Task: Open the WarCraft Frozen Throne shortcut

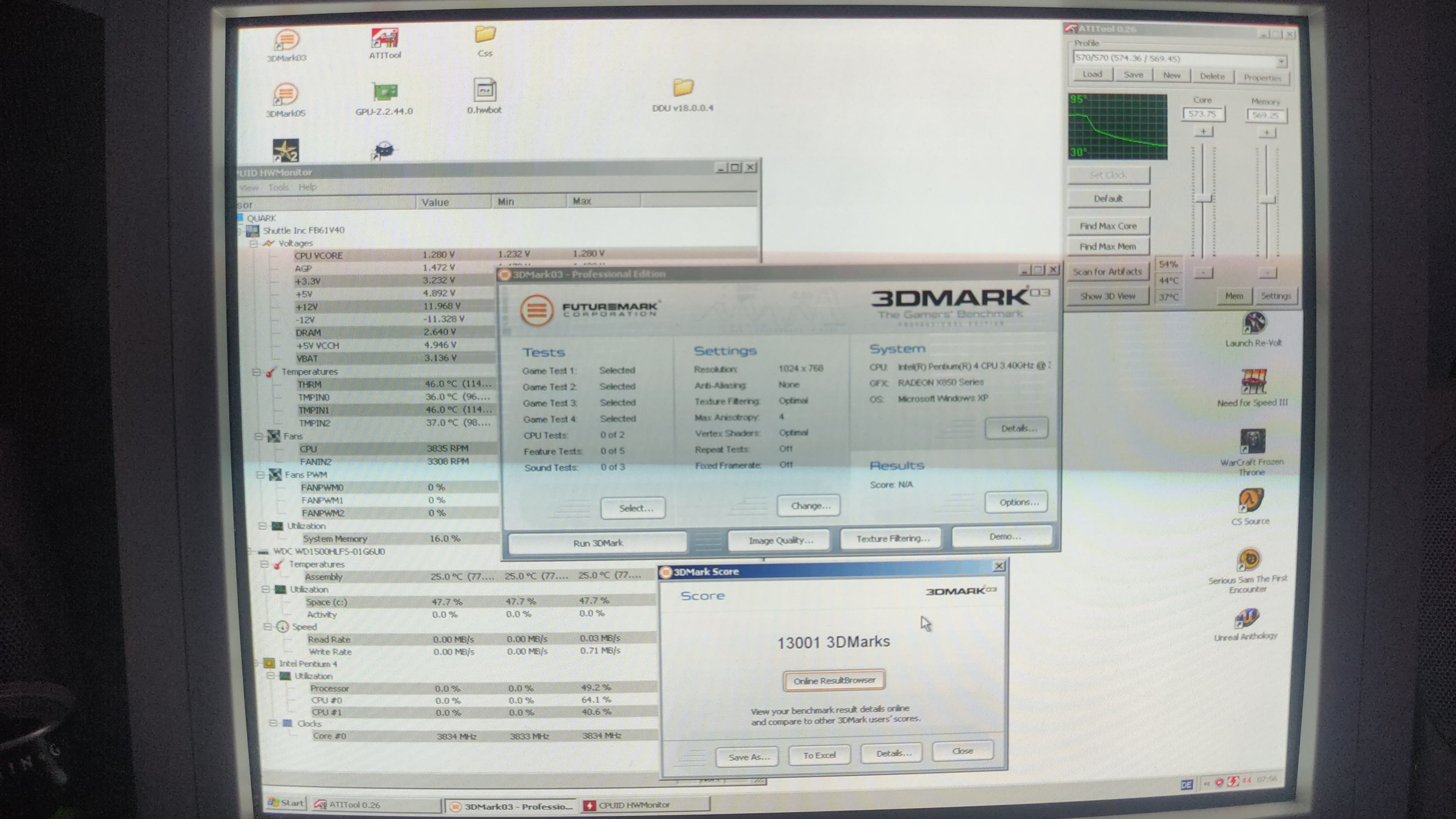Action: (1252, 452)
